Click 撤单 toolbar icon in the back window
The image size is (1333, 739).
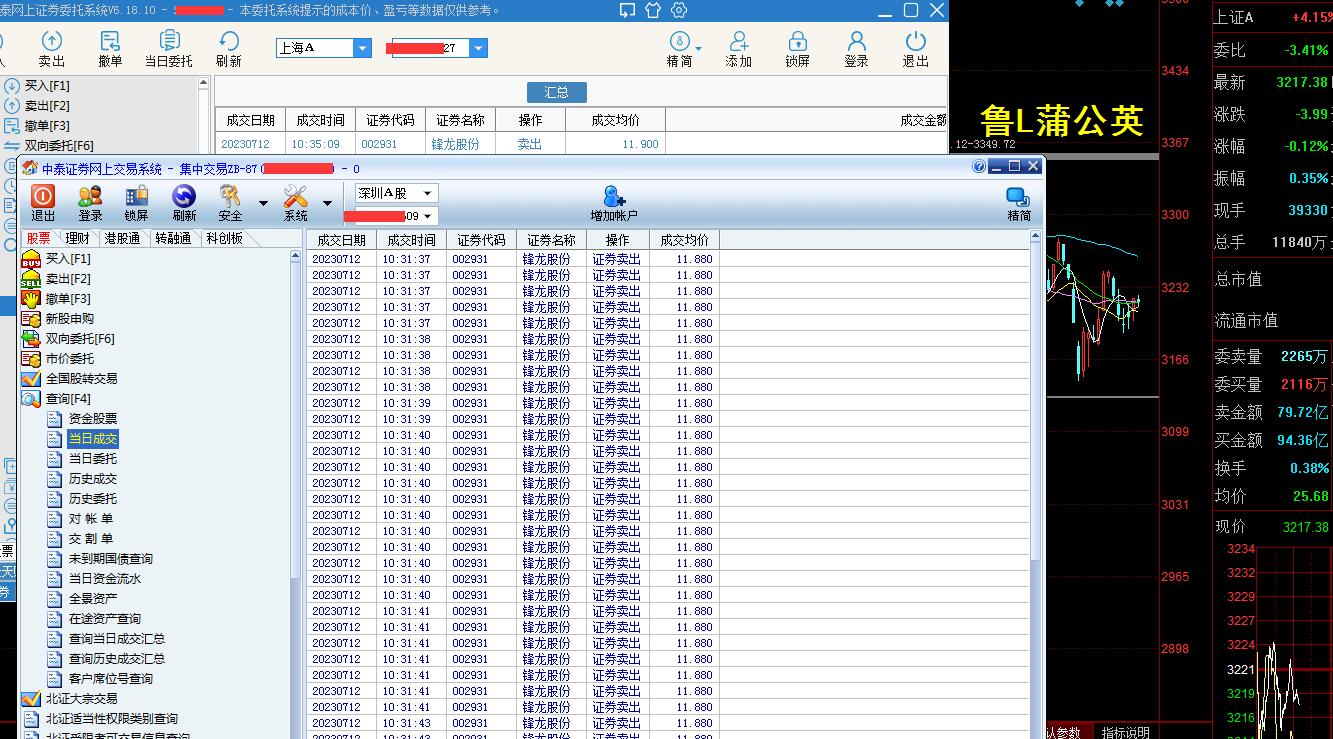[x=110, y=49]
